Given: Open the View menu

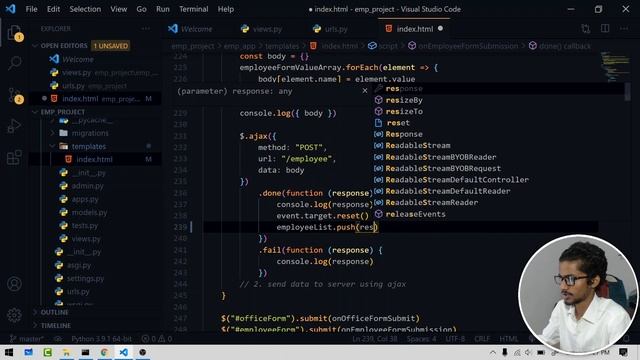Looking at the screenshot, I should coord(118,9).
